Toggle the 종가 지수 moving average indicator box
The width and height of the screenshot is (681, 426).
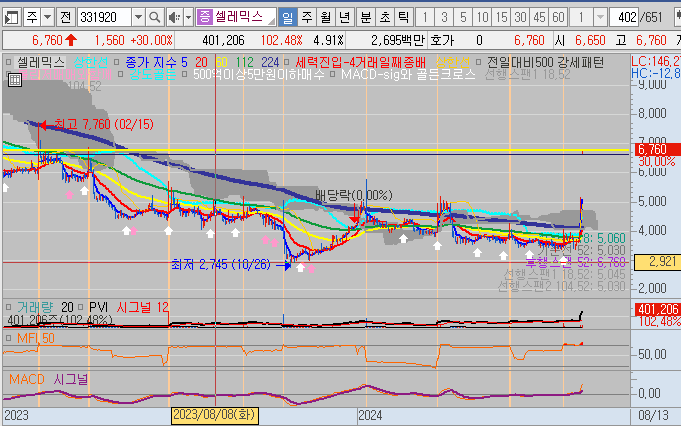pyautogui.click(x=116, y=63)
